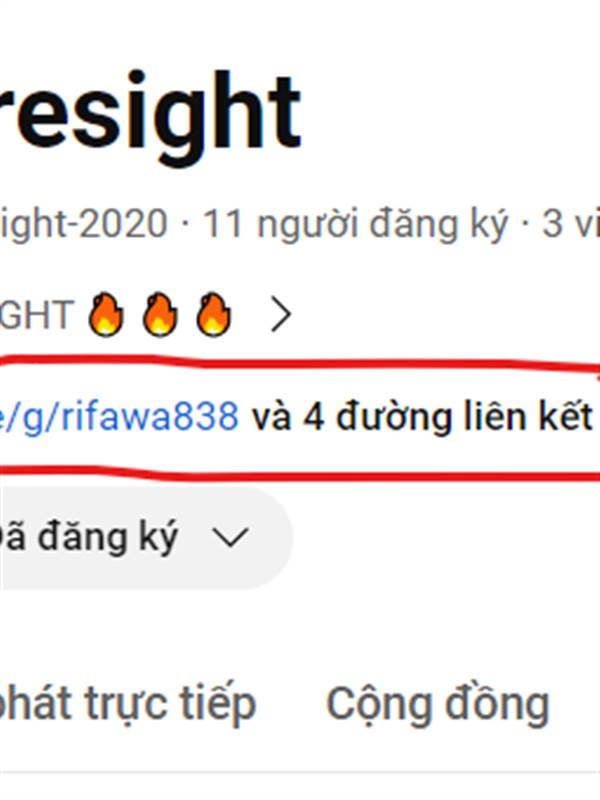Click the dot separator before '3 vi'

coord(525,224)
